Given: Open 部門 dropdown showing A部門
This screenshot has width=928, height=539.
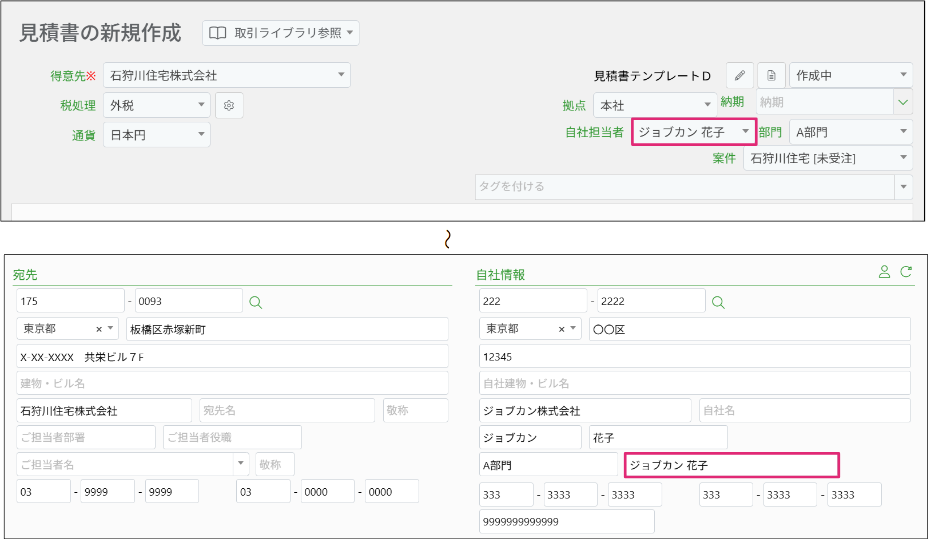Looking at the screenshot, I should [x=850, y=132].
